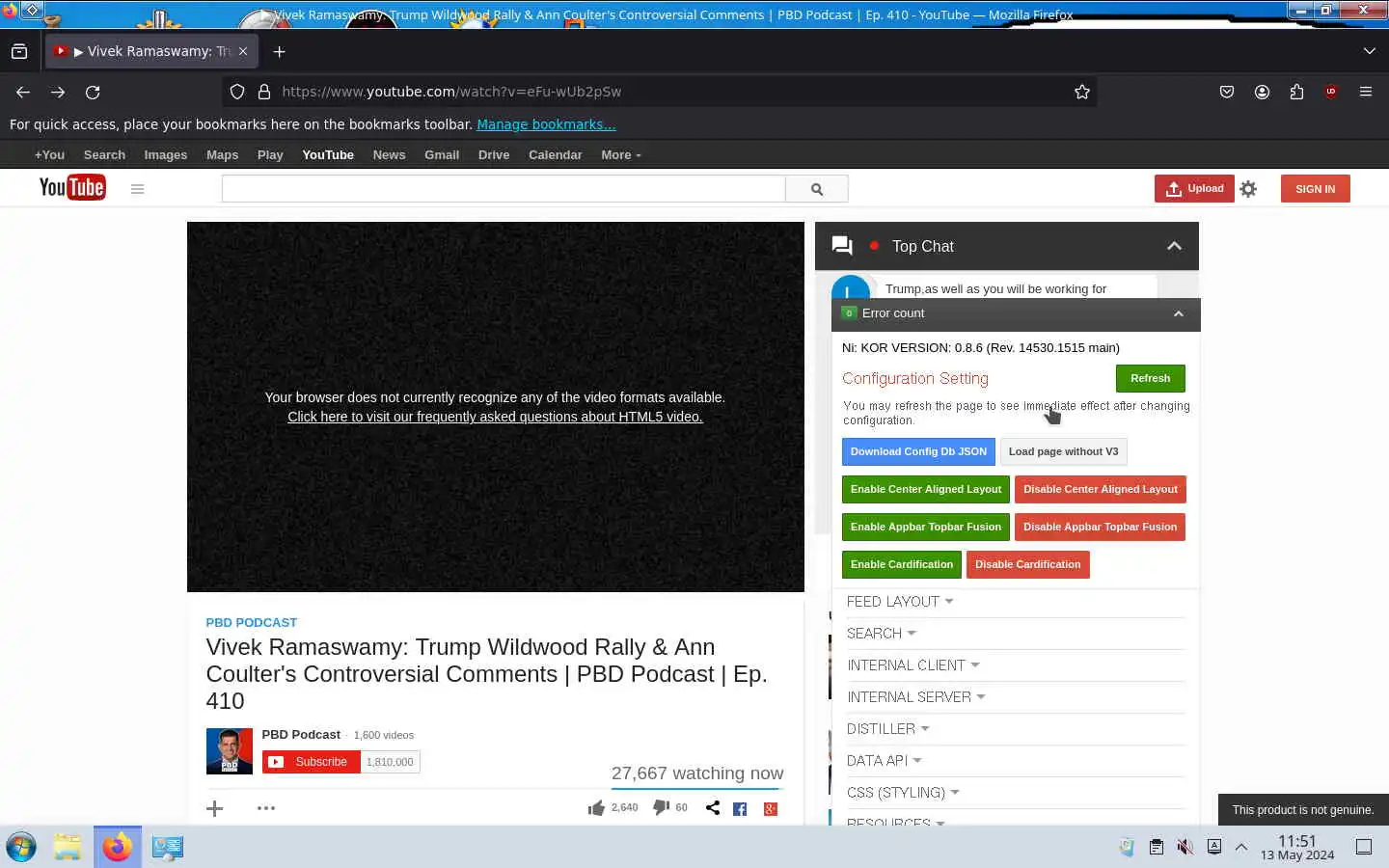Click Disable Cardification

1027,564
